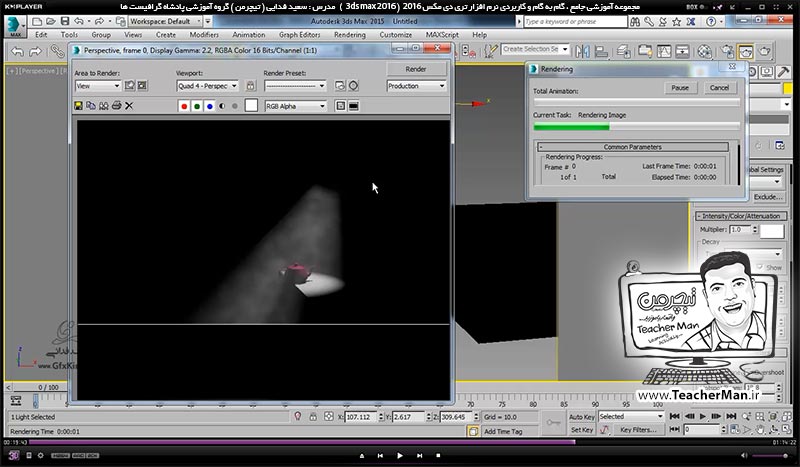Click the Copy Image icon in render window
Screen dimensions: 800x467
91,106
